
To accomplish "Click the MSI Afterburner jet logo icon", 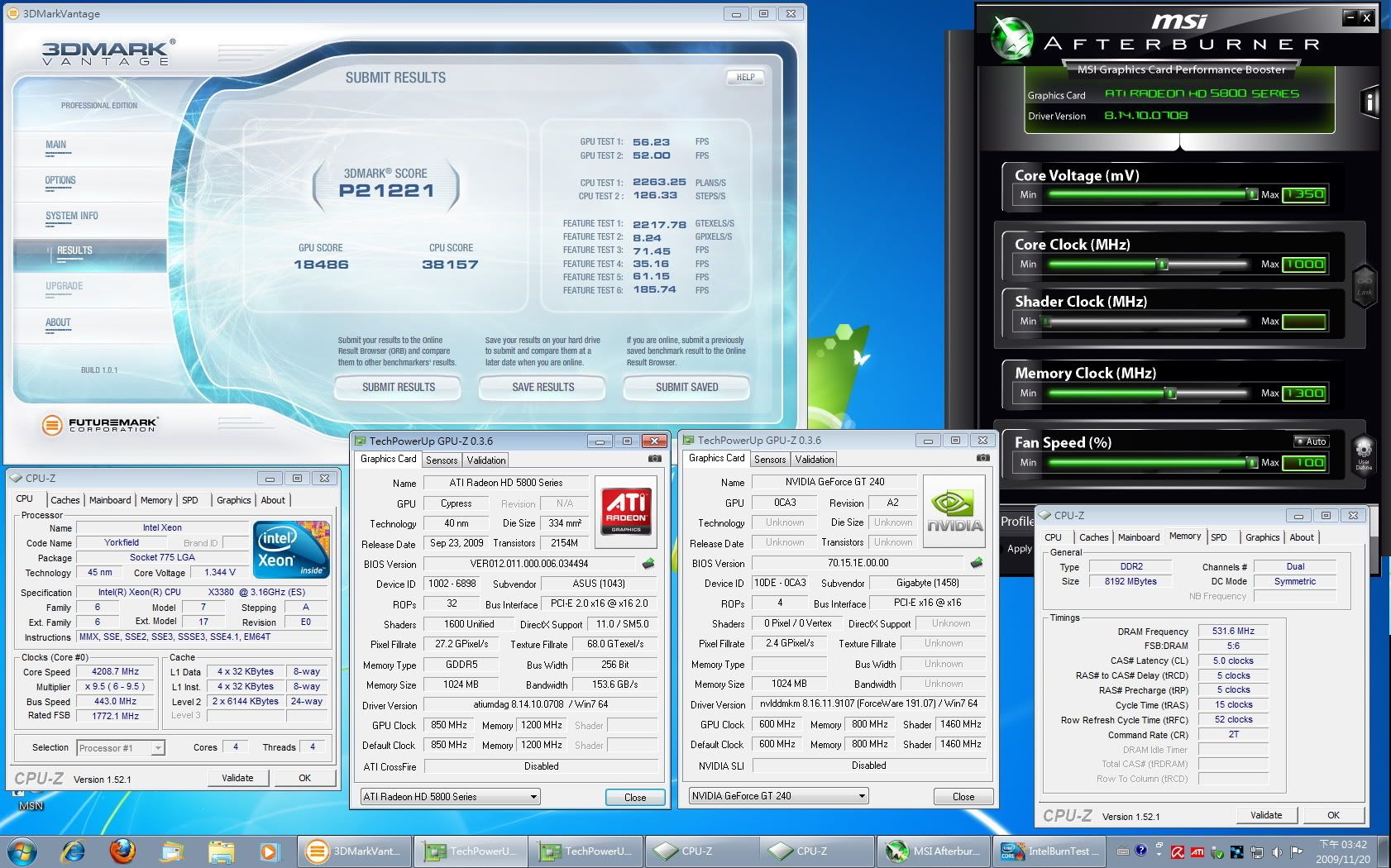I will [x=1011, y=38].
